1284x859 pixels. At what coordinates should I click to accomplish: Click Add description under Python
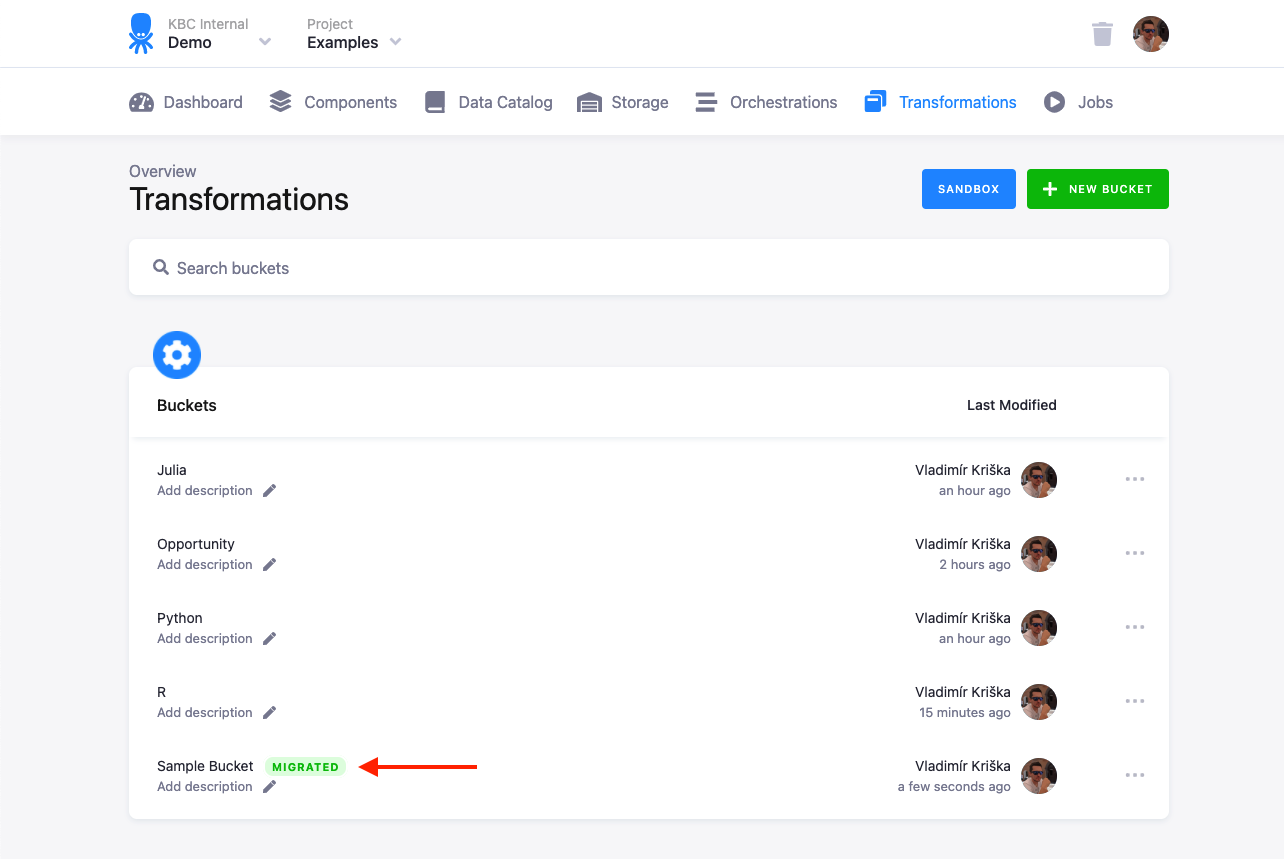tap(205, 639)
